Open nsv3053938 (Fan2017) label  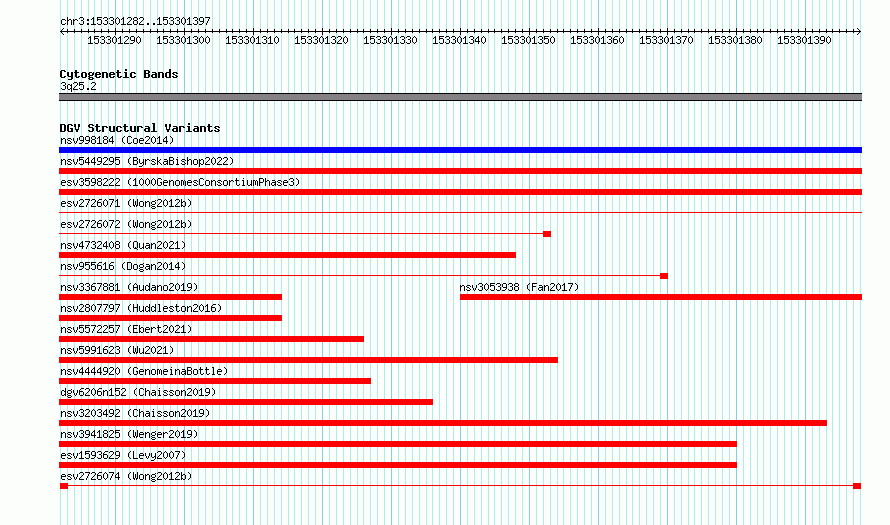tap(519, 287)
